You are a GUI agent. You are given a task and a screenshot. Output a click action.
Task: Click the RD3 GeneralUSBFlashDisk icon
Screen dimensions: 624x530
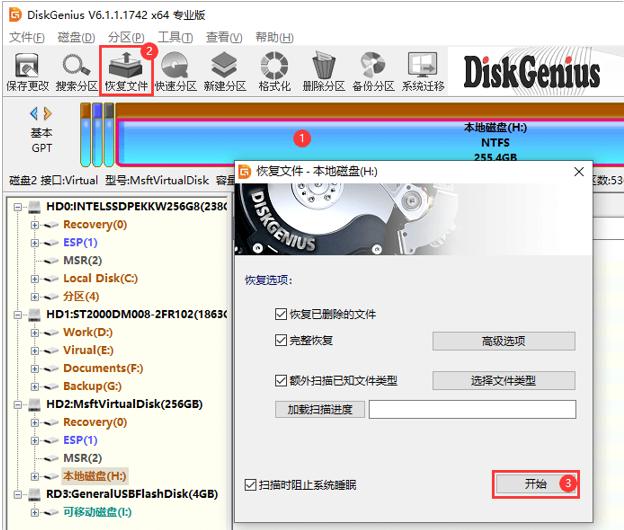pyautogui.click(x=34, y=494)
